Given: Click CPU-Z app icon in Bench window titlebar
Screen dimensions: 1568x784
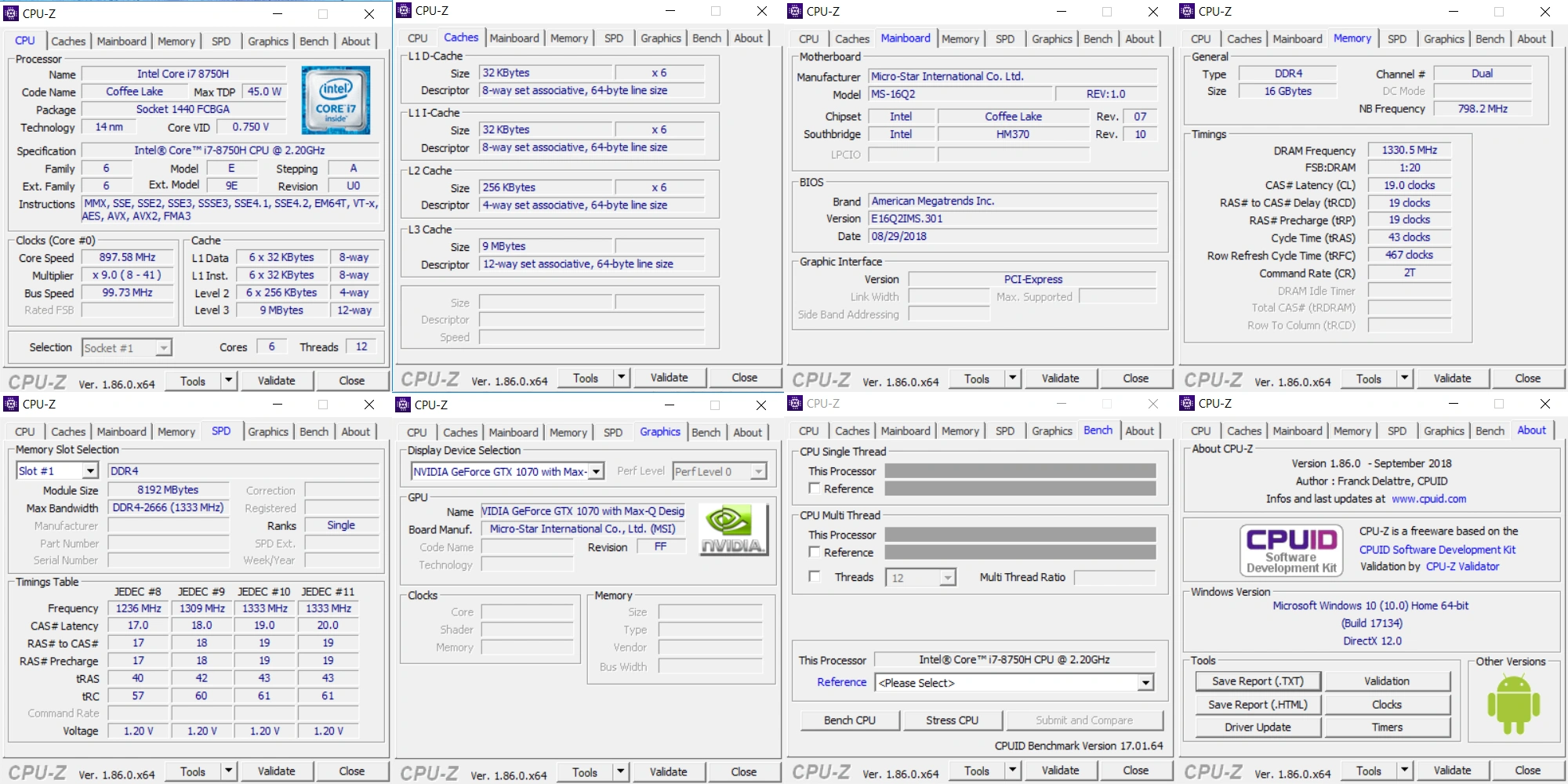Looking at the screenshot, I should [x=795, y=403].
